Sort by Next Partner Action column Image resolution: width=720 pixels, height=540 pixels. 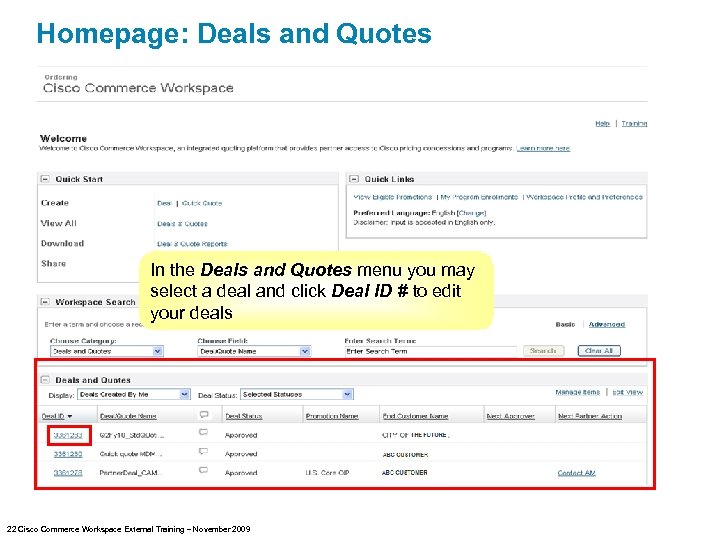(590, 416)
